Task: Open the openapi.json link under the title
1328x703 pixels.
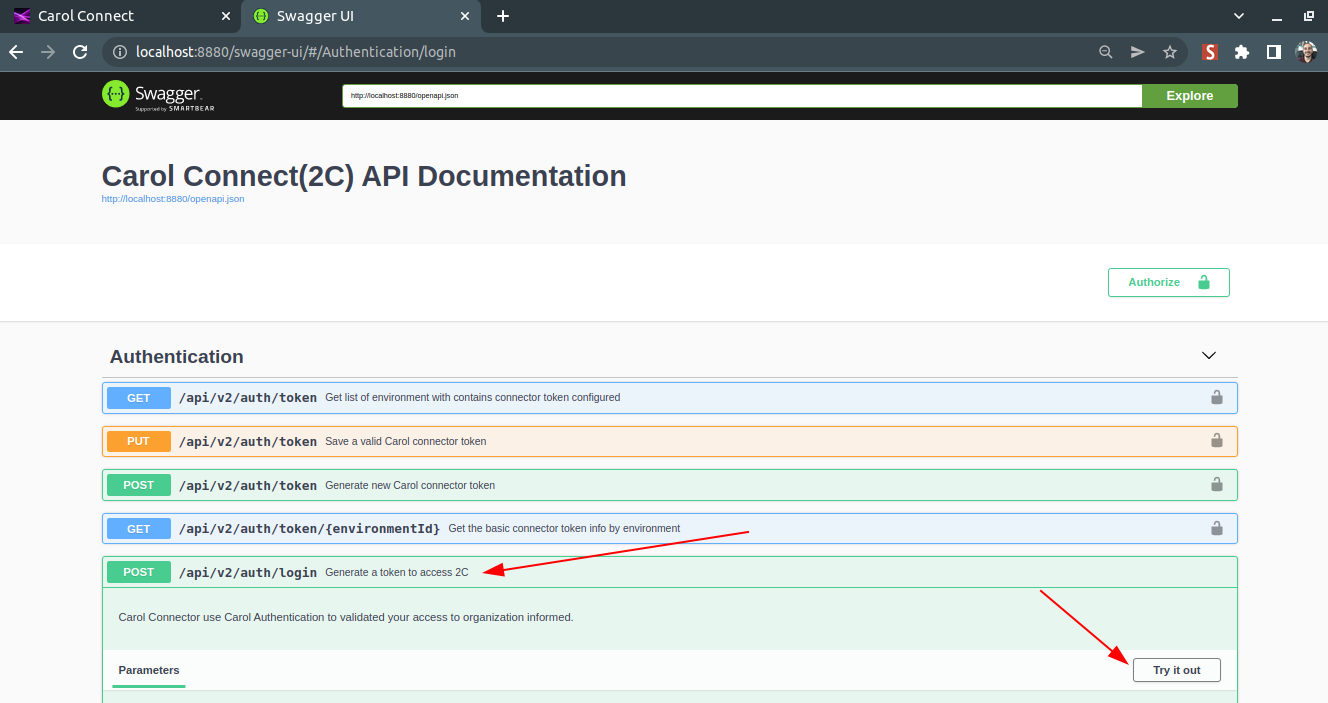Action: [173, 199]
